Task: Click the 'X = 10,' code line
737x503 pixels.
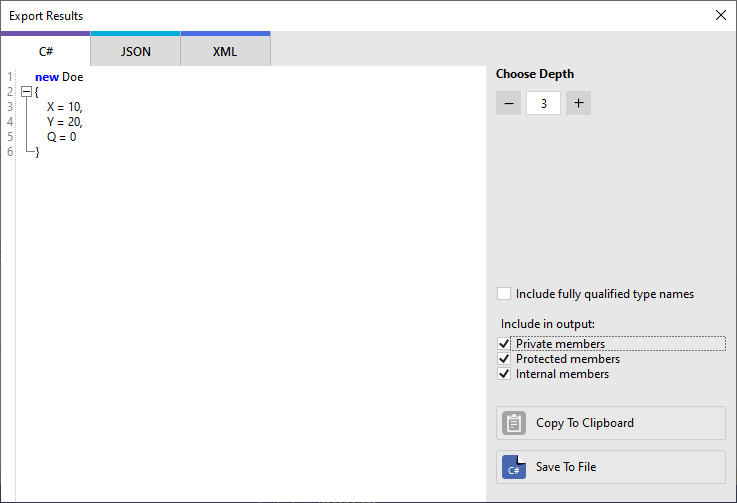Action: pyautogui.click(x=64, y=107)
